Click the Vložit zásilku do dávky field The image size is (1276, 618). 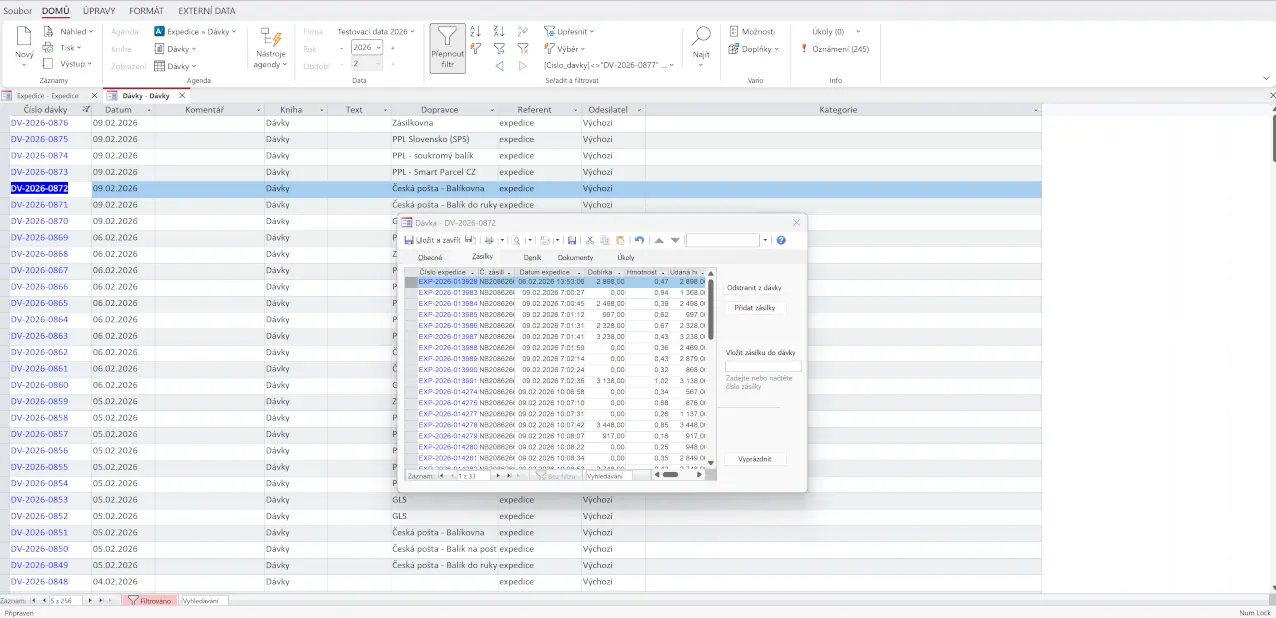pos(763,367)
